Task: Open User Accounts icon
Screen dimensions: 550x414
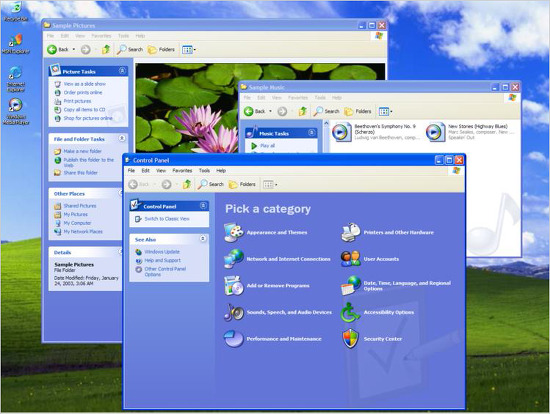Action: click(350, 259)
